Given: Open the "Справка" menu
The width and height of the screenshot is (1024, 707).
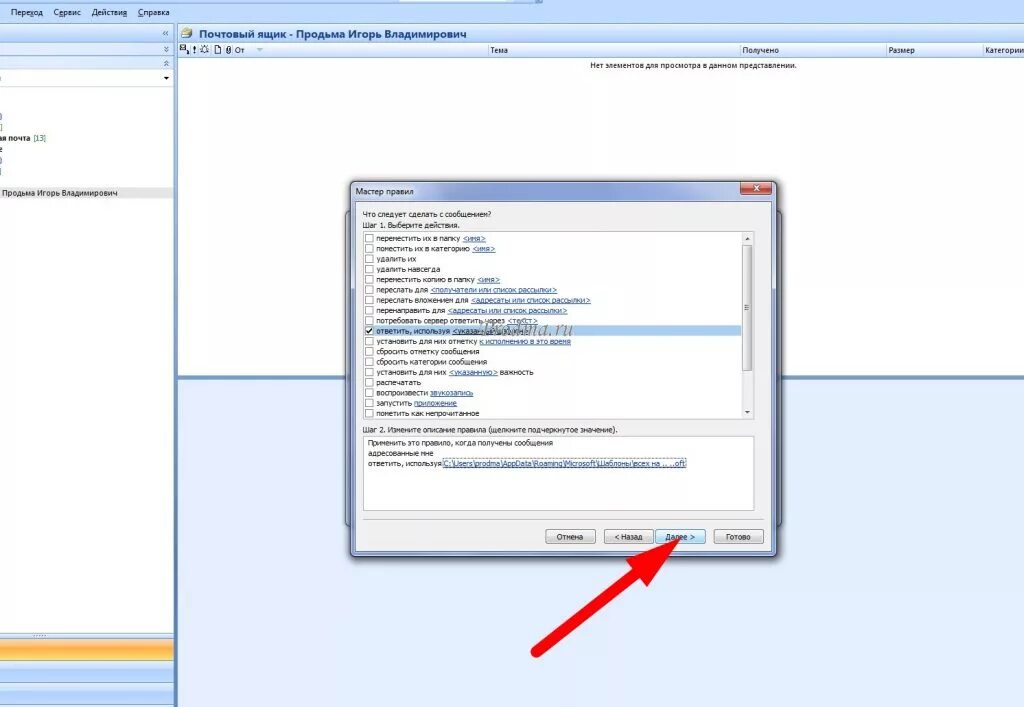Looking at the screenshot, I should (x=153, y=12).
